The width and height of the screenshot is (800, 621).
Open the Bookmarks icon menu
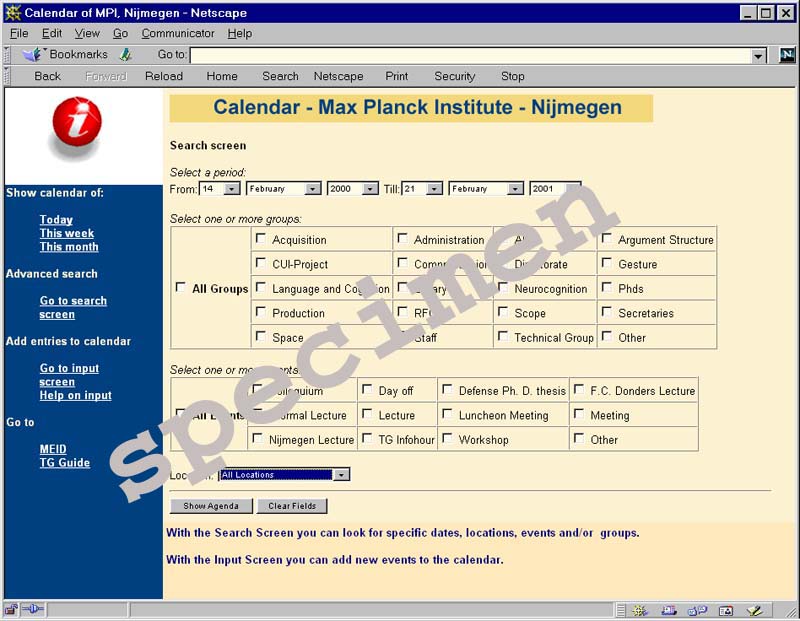[32, 54]
